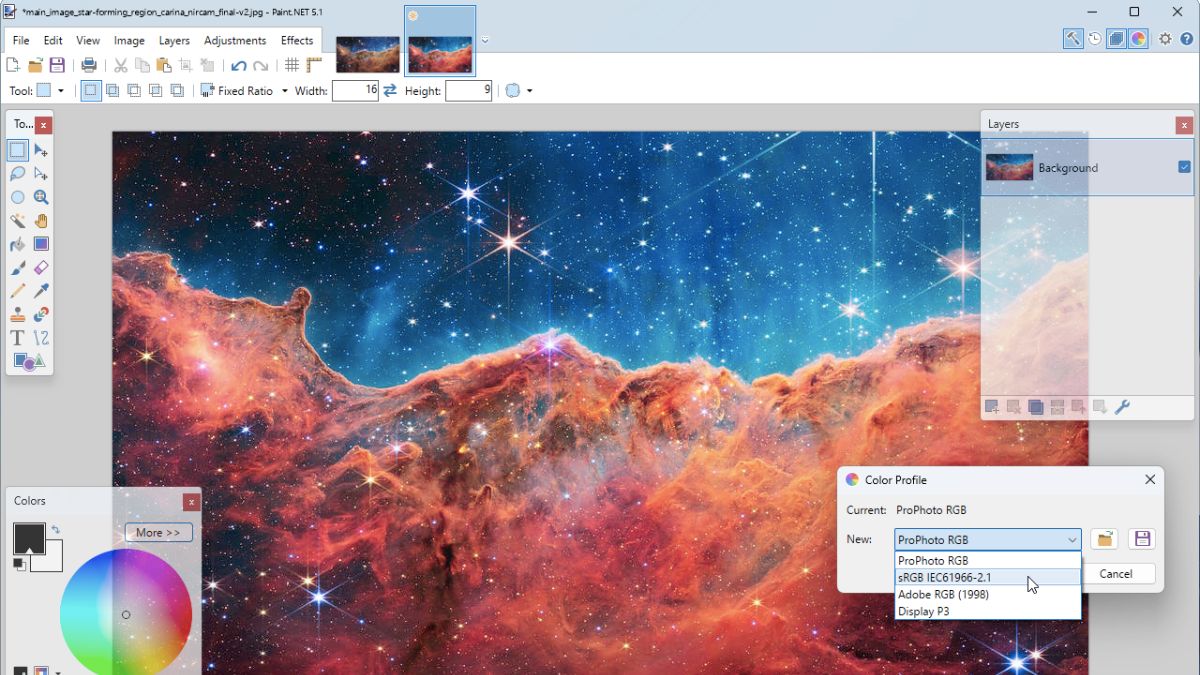The height and width of the screenshot is (675, 1200).
Task: Swap the Width and Height values
Action: point(390,90)
